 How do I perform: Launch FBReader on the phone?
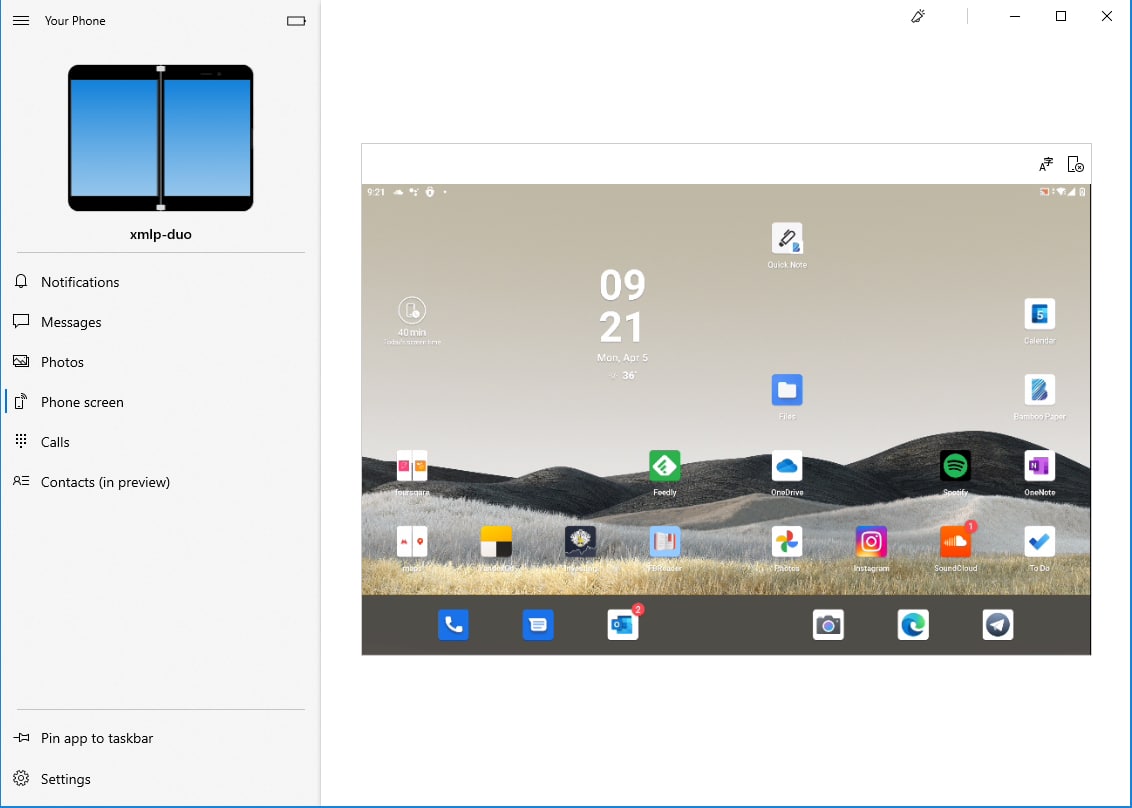(x=664, y=549)
